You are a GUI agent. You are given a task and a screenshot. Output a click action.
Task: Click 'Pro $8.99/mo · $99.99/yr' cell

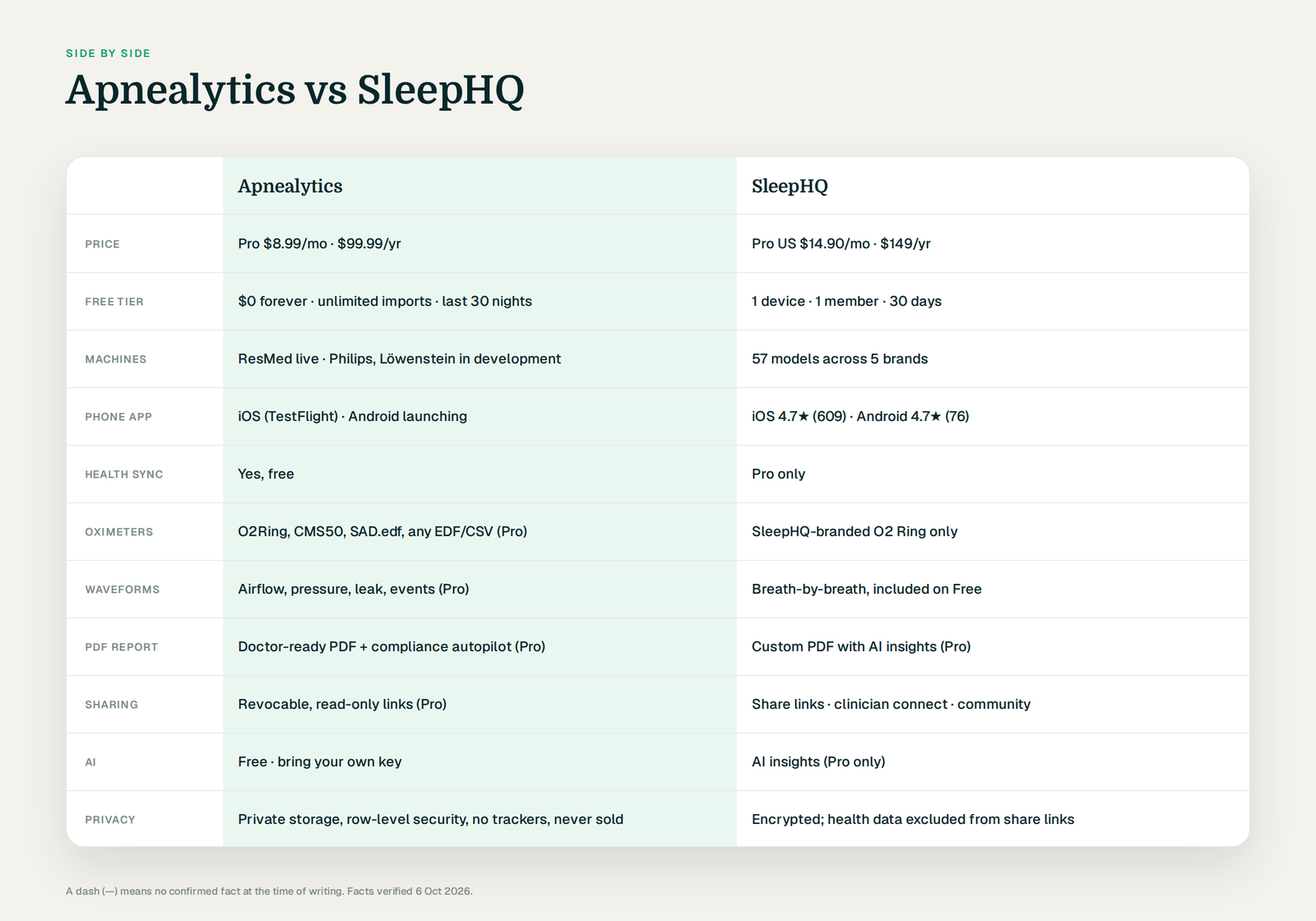319,243
